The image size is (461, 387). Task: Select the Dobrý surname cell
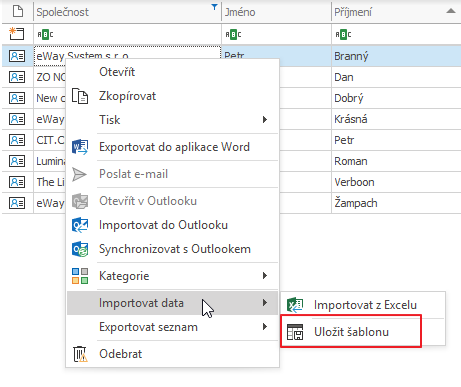pyautogui.click(x=396, y=98)
